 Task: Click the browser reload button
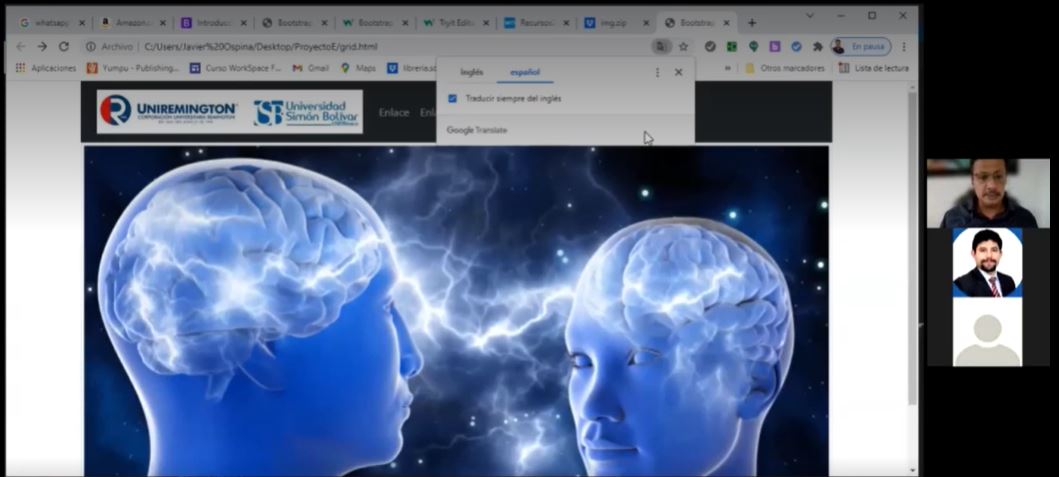coord(64,46)
